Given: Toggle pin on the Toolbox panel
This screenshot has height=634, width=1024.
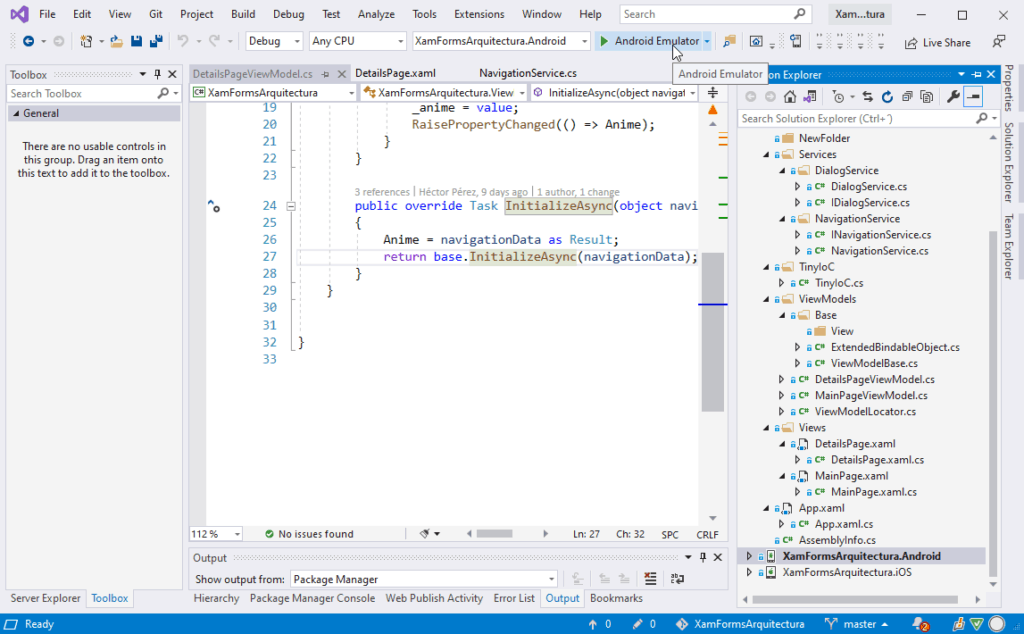Looking at the screenshot, I should pos(157,74).
